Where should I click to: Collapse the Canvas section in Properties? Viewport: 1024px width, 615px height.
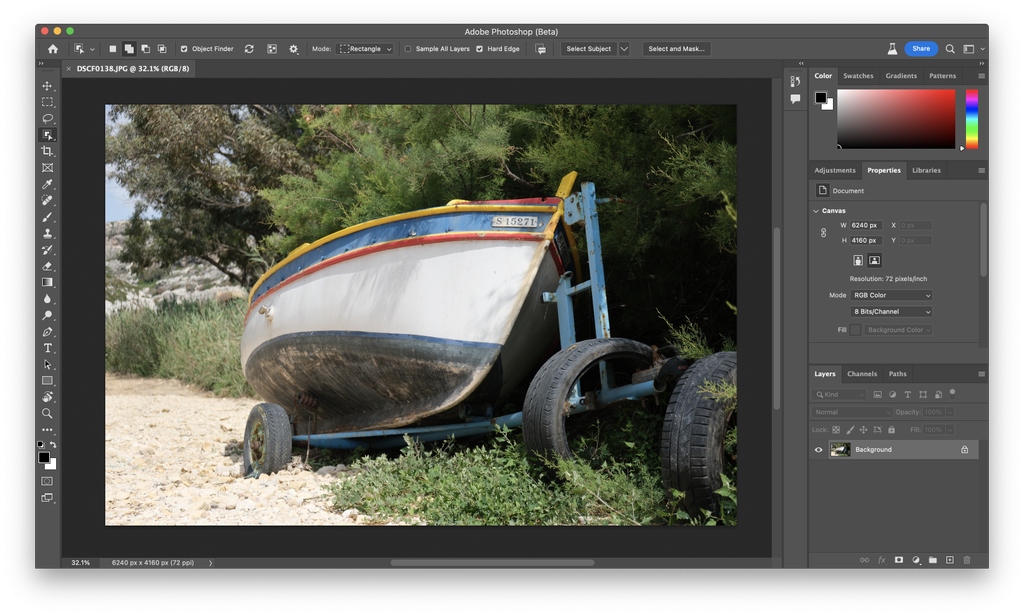point(815,210)
